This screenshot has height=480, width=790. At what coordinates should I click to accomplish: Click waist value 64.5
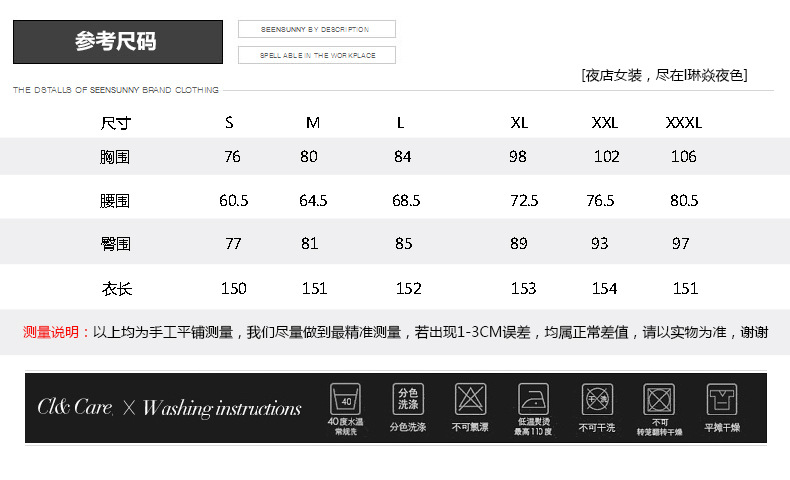point(313,201)
